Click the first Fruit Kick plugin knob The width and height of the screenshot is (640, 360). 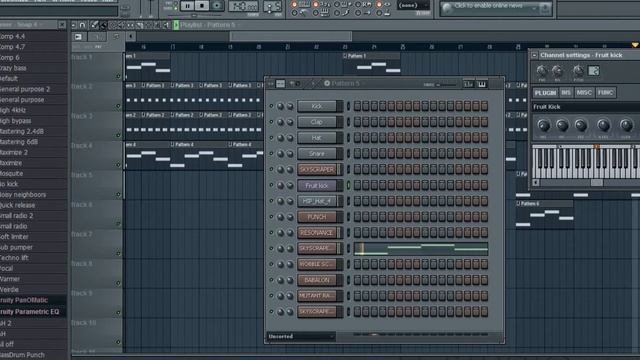tap(543, 125)
